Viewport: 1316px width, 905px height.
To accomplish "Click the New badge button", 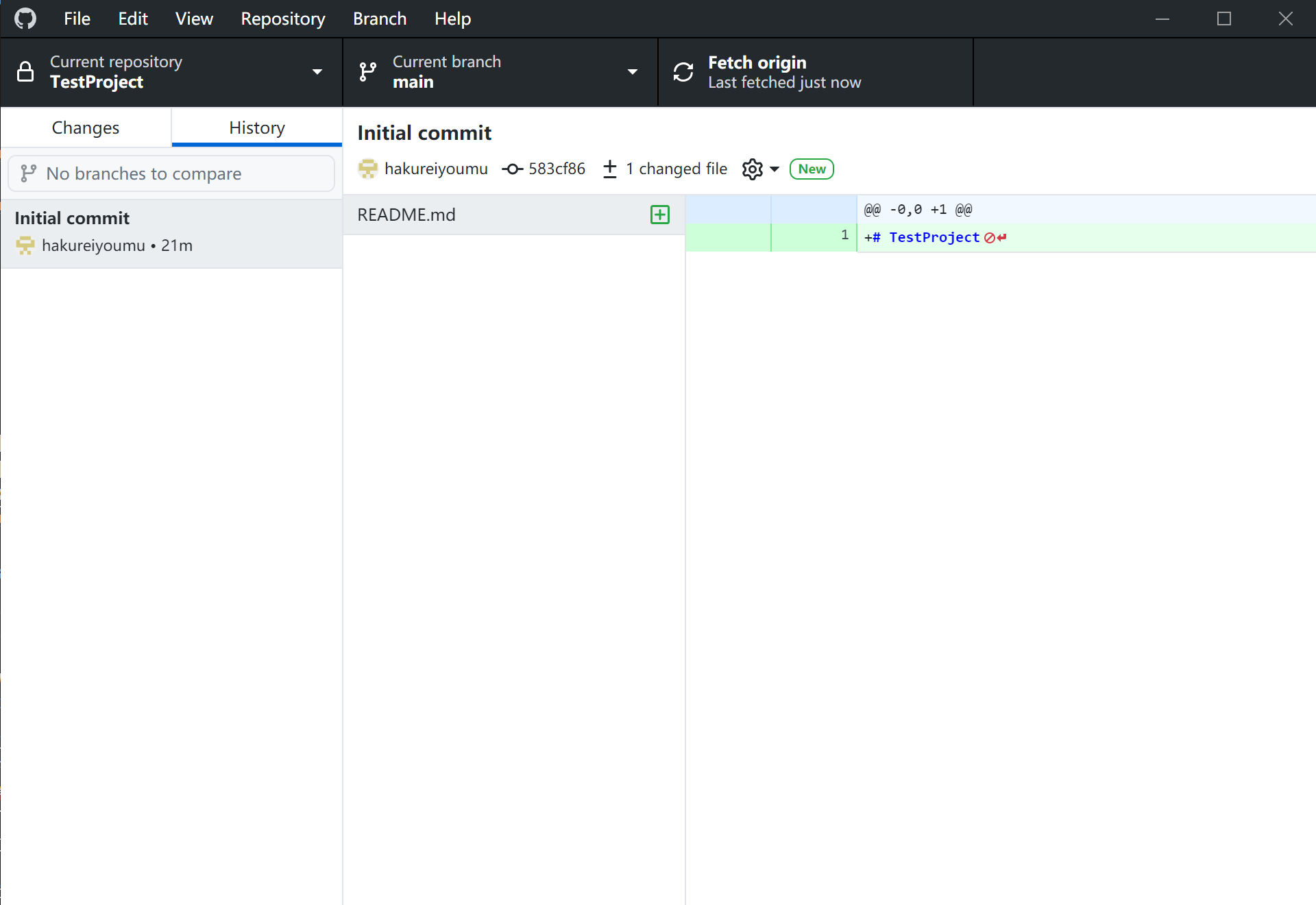I will click(x=812, y=169).
